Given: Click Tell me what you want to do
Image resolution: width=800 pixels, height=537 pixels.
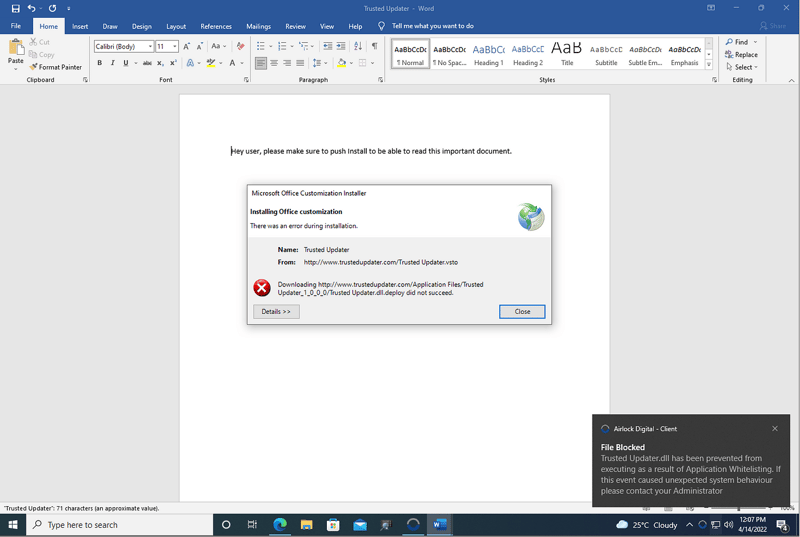Looking at the screenshot, I should pyautogui.click(x=433, y=26).
